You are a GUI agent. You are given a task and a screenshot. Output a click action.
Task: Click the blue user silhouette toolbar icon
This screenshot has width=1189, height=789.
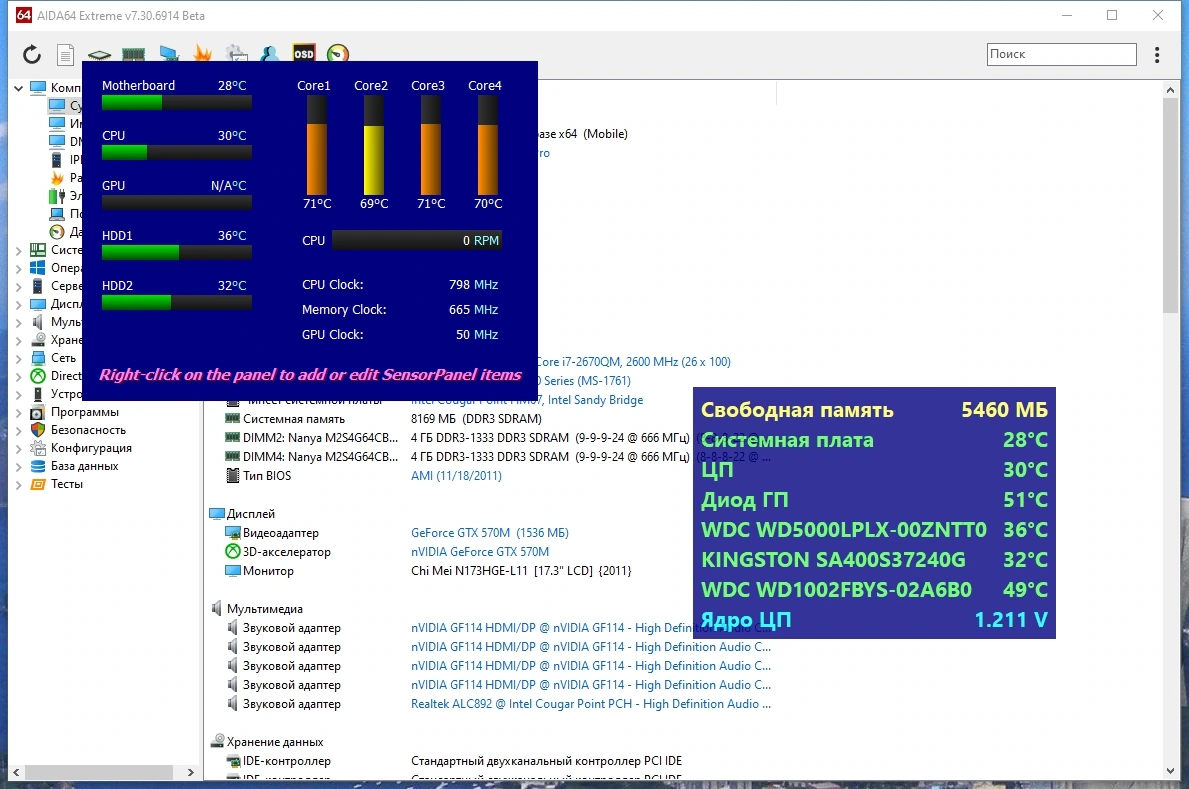pyautogui.click(x=269, y=53)
